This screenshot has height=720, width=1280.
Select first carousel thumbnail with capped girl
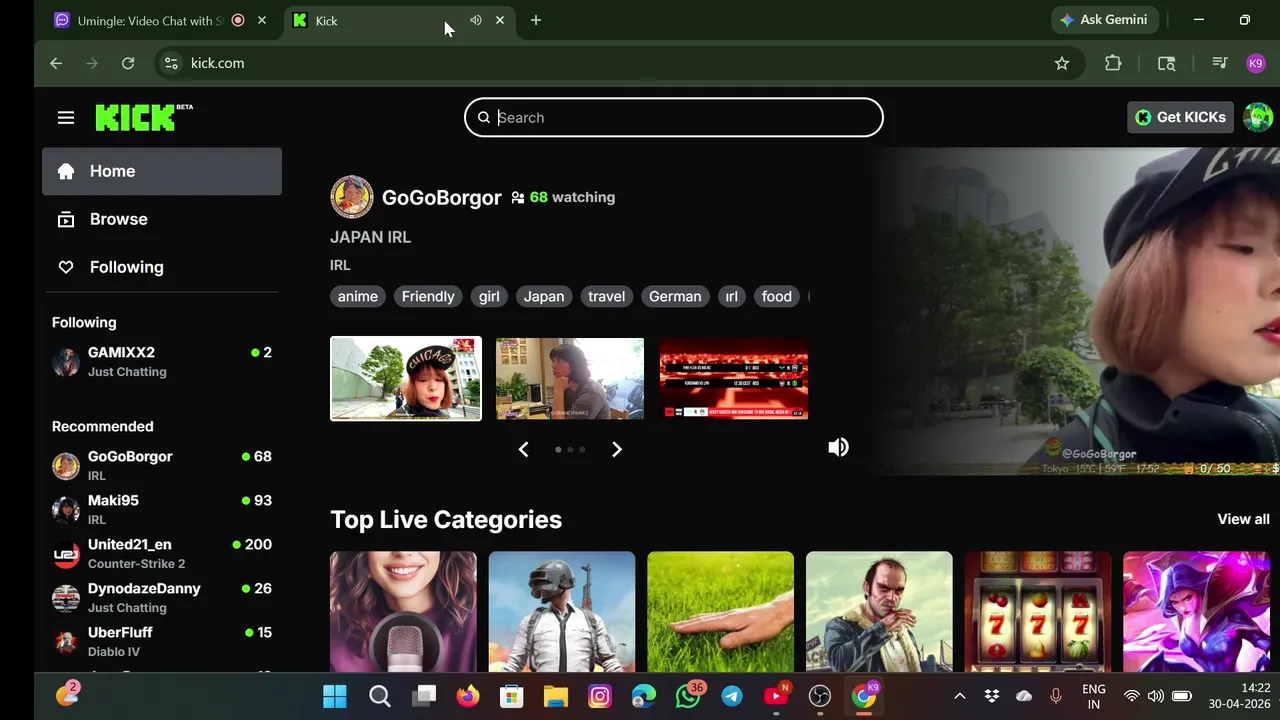(x=406, y=378)
